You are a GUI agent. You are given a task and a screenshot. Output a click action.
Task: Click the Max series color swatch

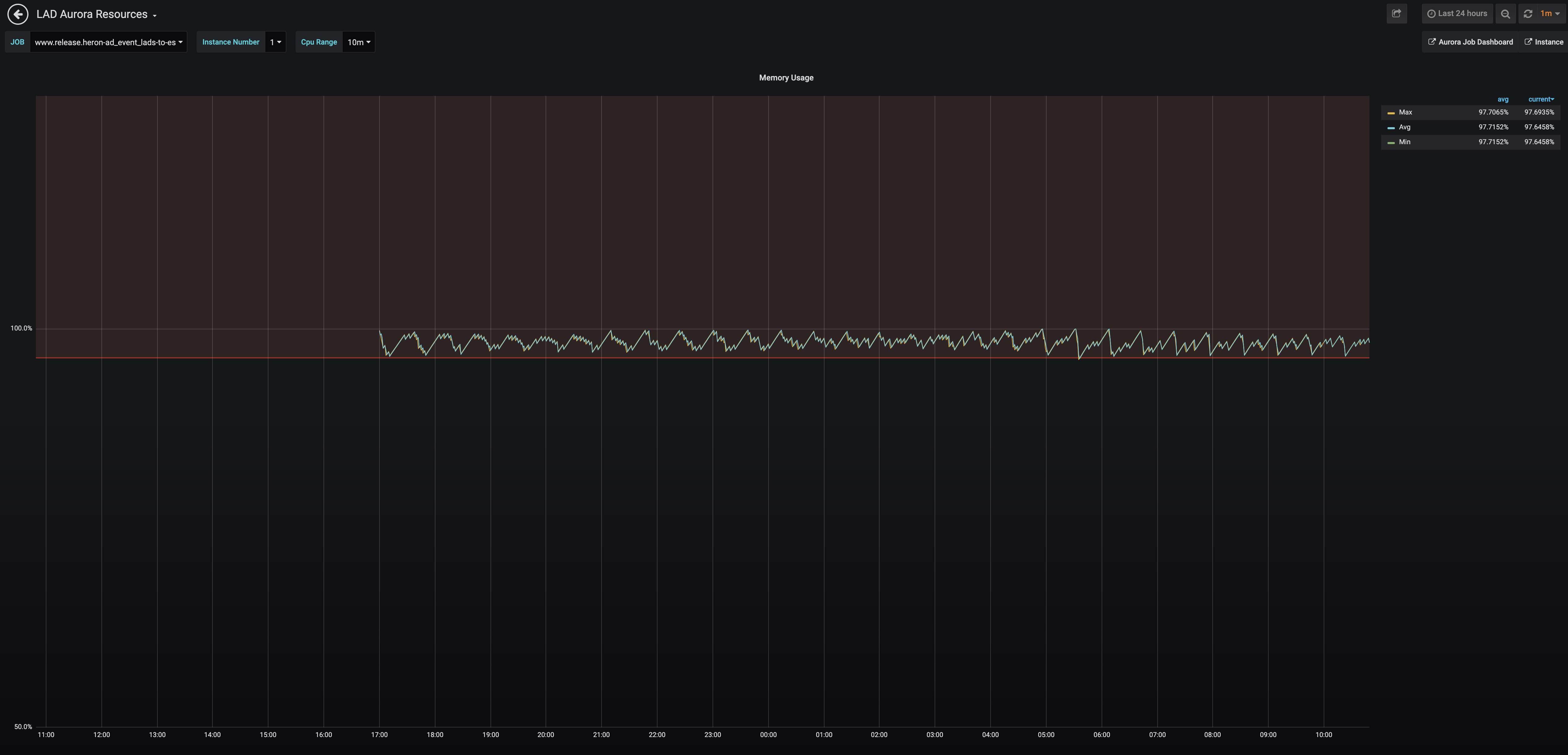pyautogui.click(x=1391, y=113)
